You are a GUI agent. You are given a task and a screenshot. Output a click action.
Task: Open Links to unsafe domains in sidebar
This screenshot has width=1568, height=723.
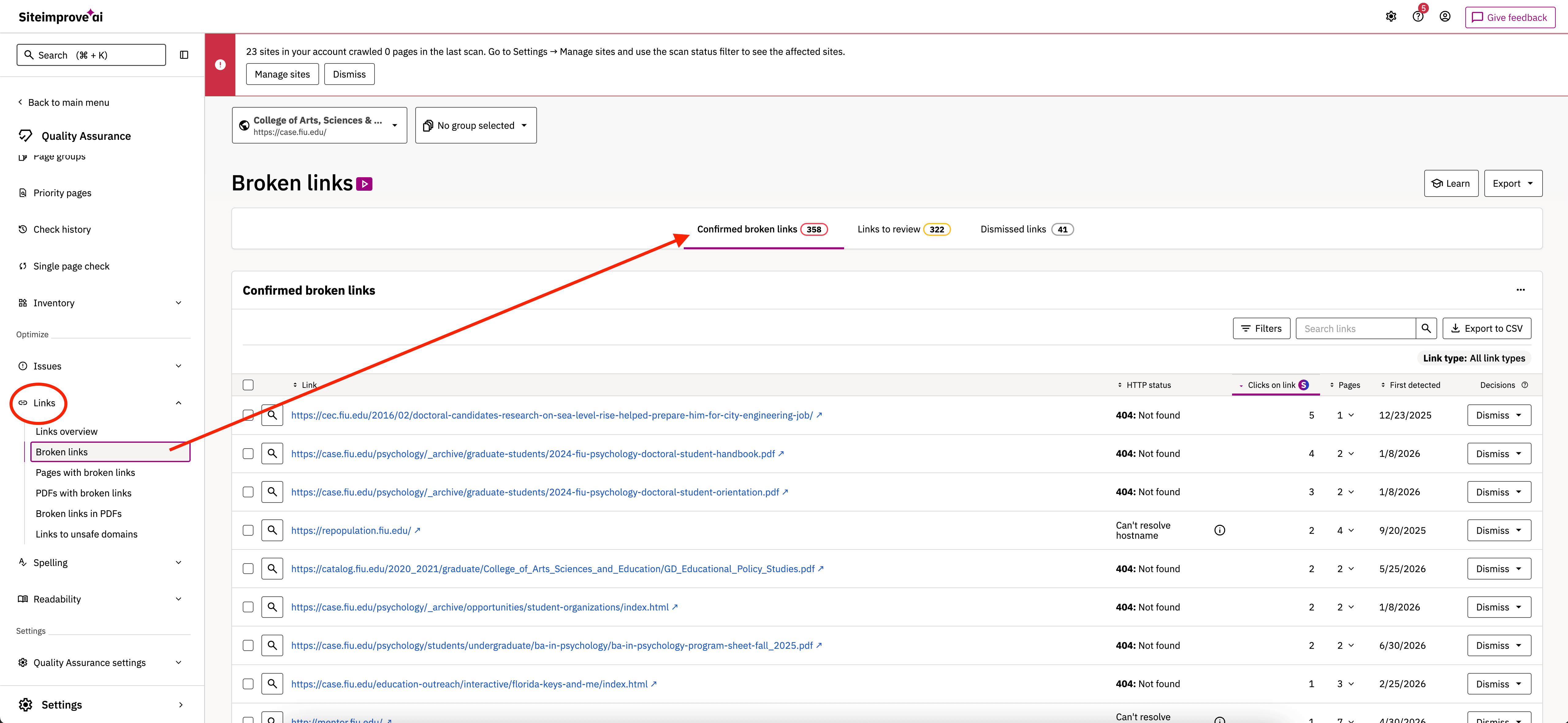click(86, 534)
